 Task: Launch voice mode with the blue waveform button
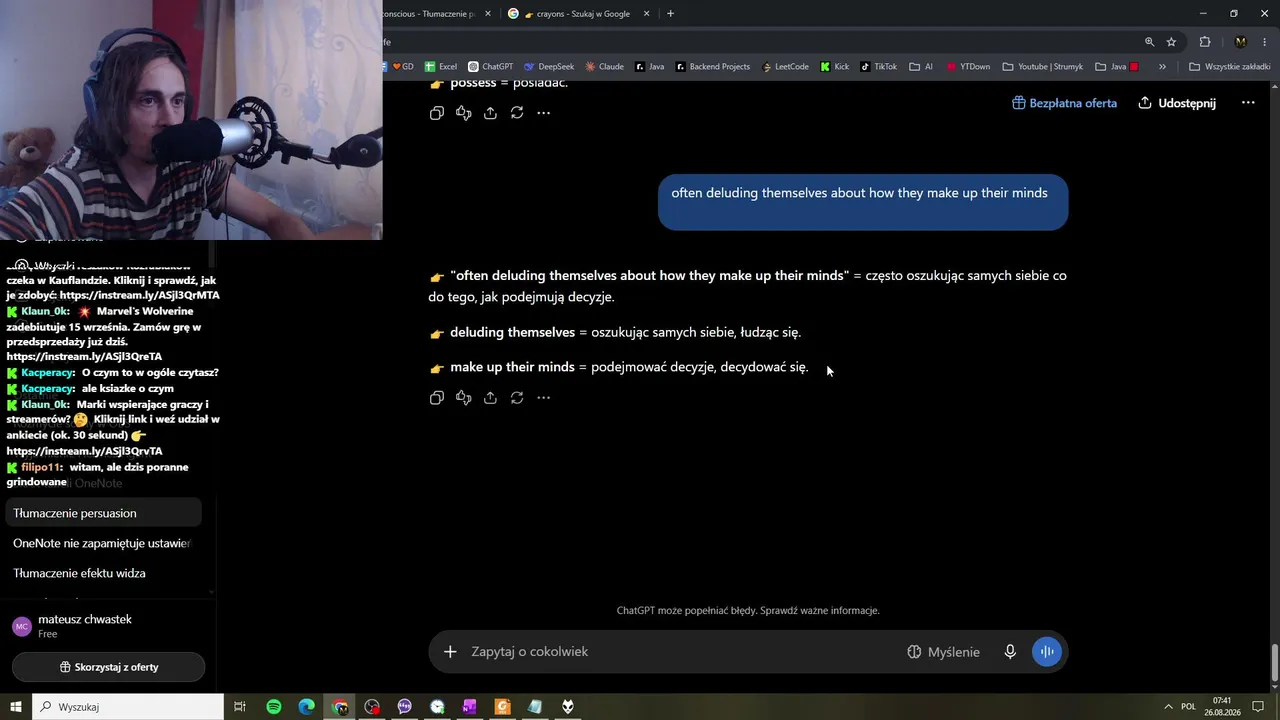1047,652
